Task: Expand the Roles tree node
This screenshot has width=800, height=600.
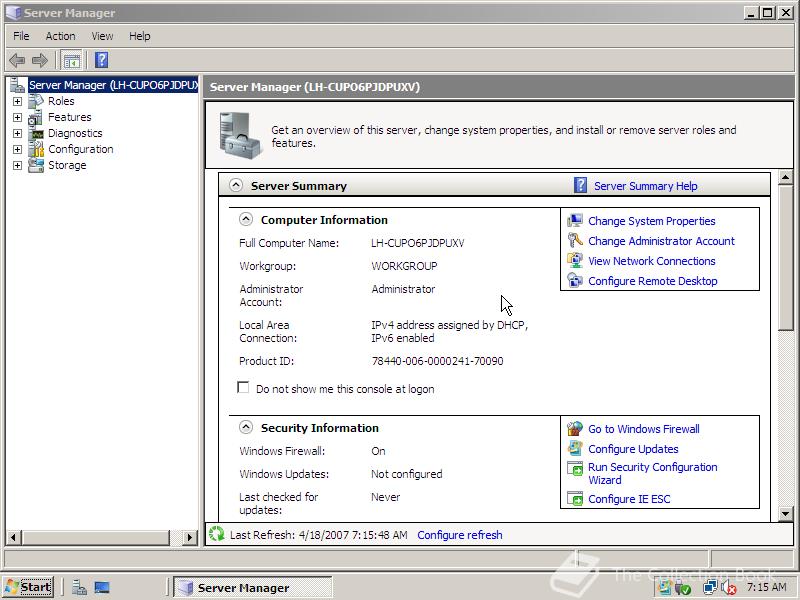Action: [x=17, y=102]
